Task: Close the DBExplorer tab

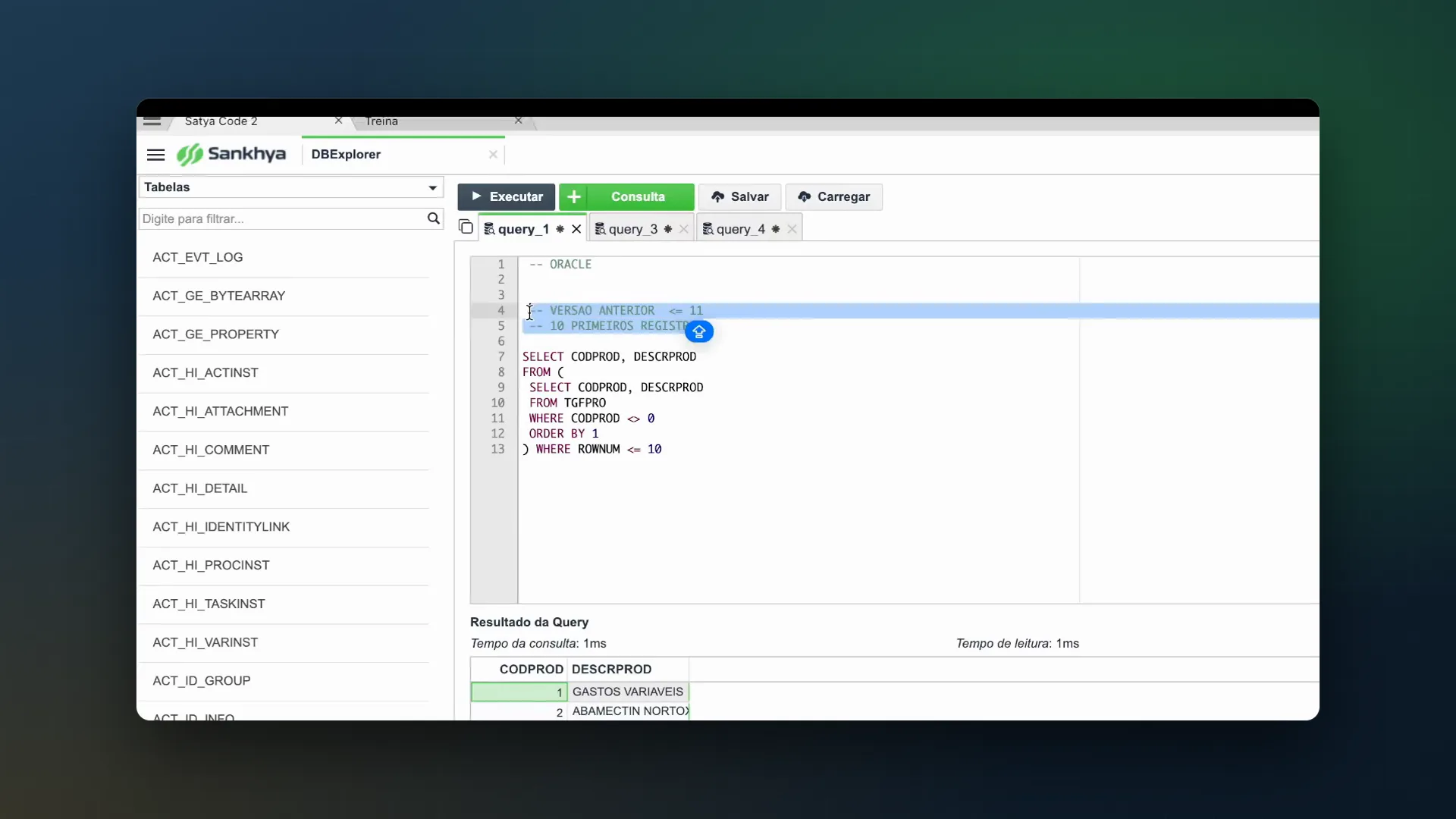Action: point(493,155)
